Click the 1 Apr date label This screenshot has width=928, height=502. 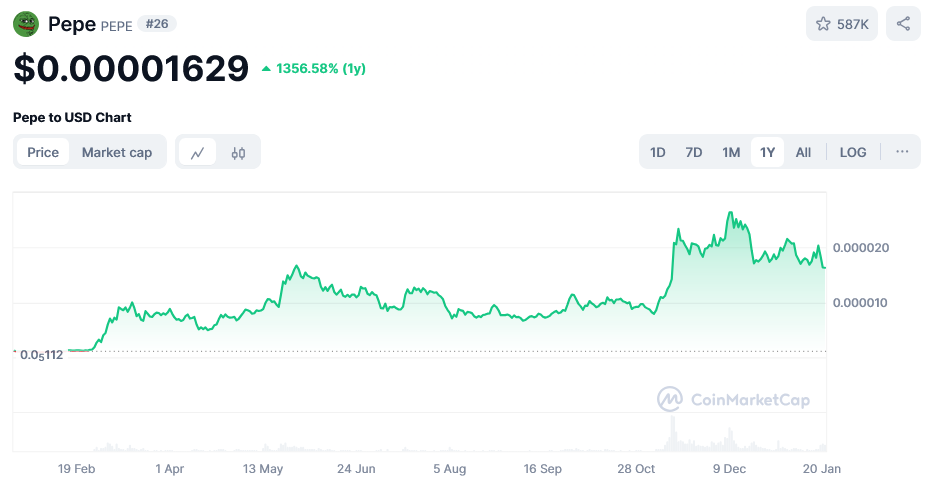click(169, 469)
